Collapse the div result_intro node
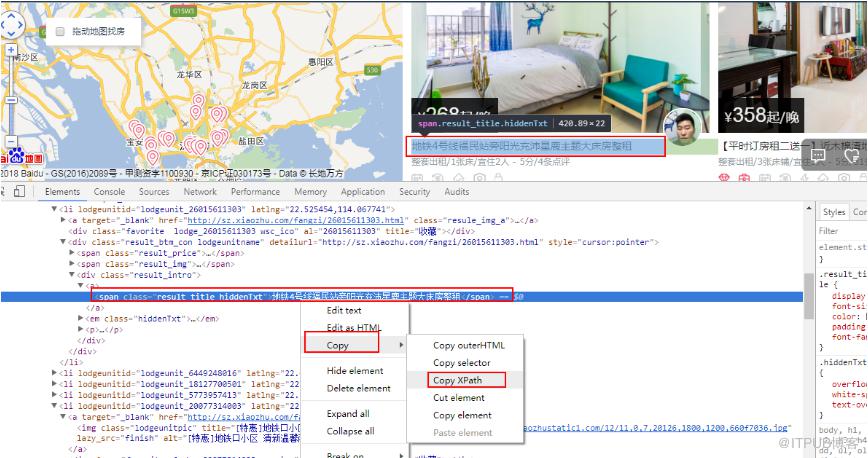868x458 pixels. [x=72, y=275]
